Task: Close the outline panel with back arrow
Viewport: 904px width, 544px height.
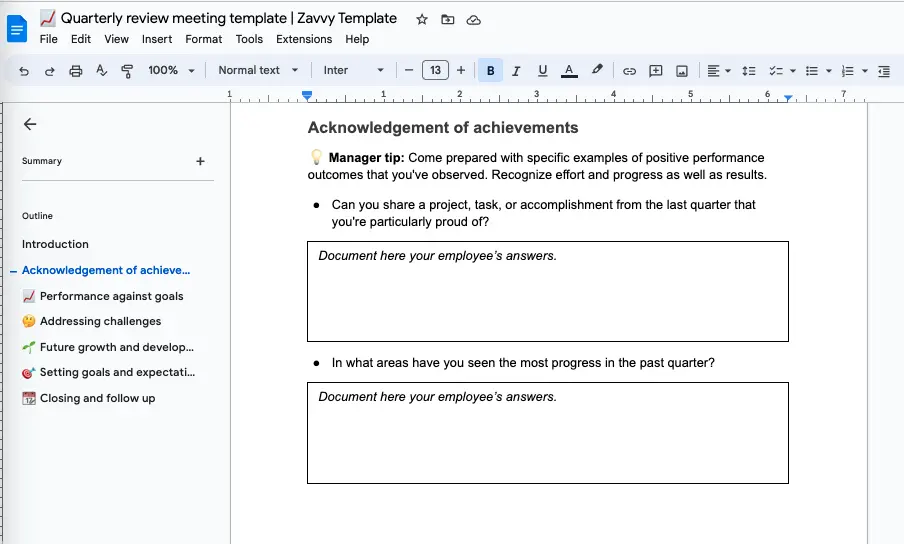Action: coord(30,124)
